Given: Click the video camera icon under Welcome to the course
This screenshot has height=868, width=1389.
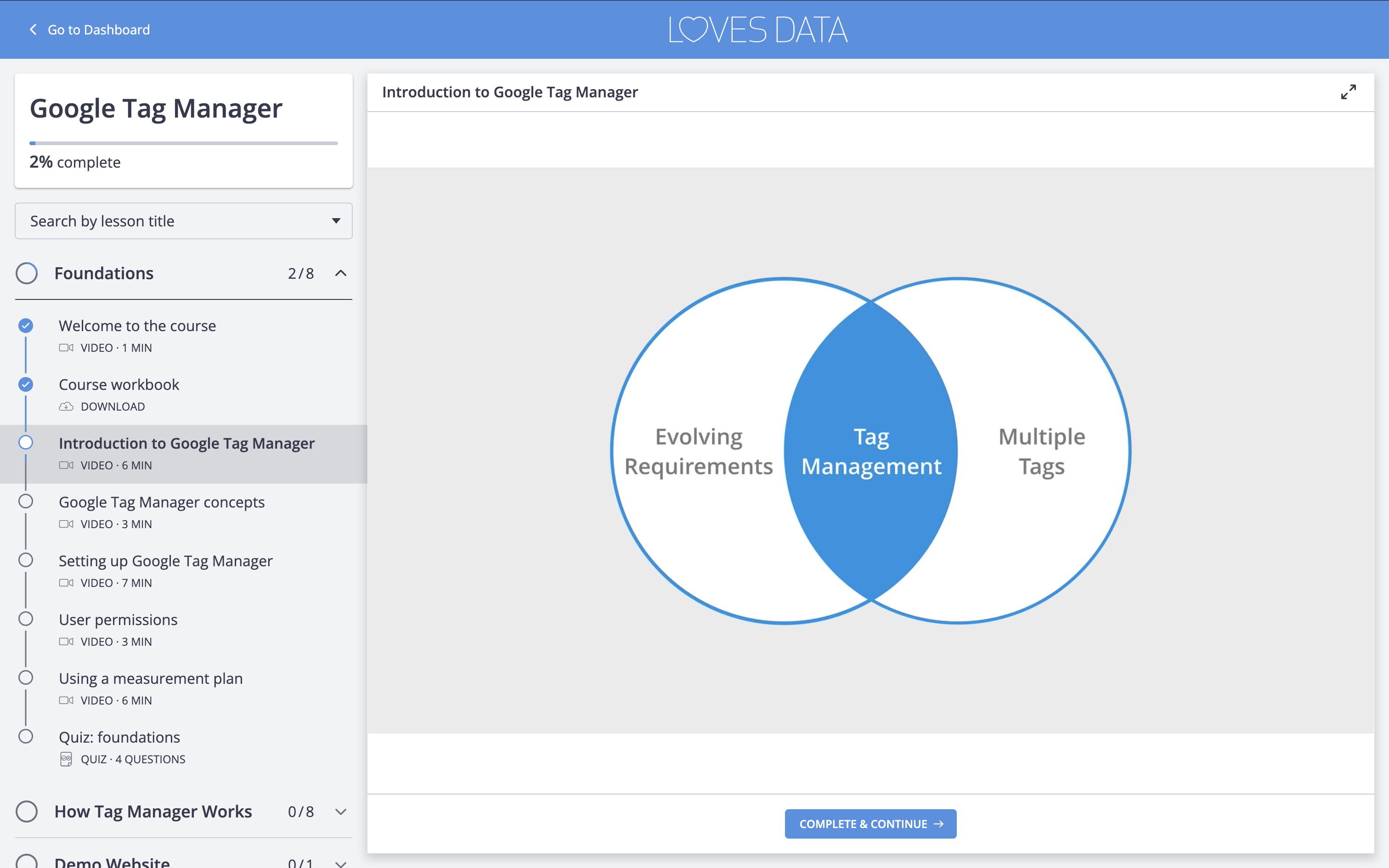Looking at the screenshot, I should [x=67, y=347].
